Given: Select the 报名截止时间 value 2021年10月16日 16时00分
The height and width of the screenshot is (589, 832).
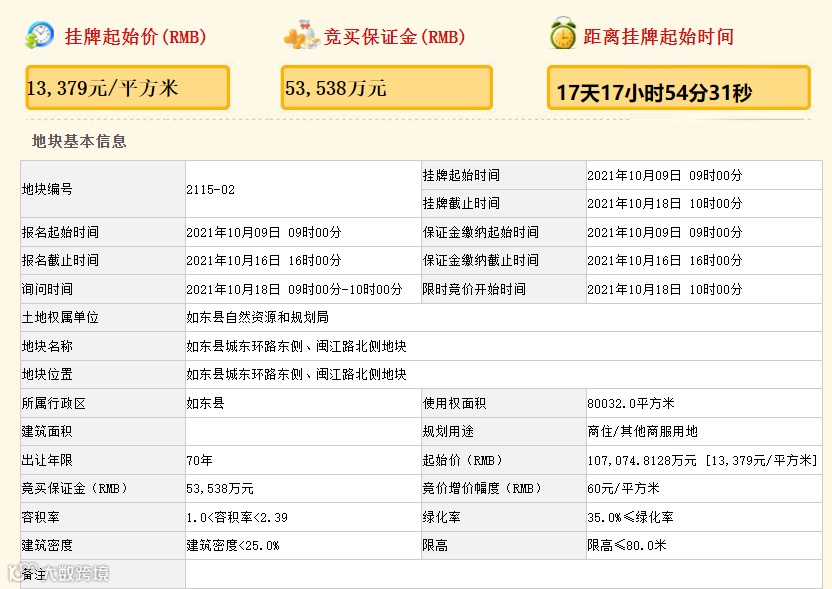Looking at the screenshot, I should coord(264,260).
